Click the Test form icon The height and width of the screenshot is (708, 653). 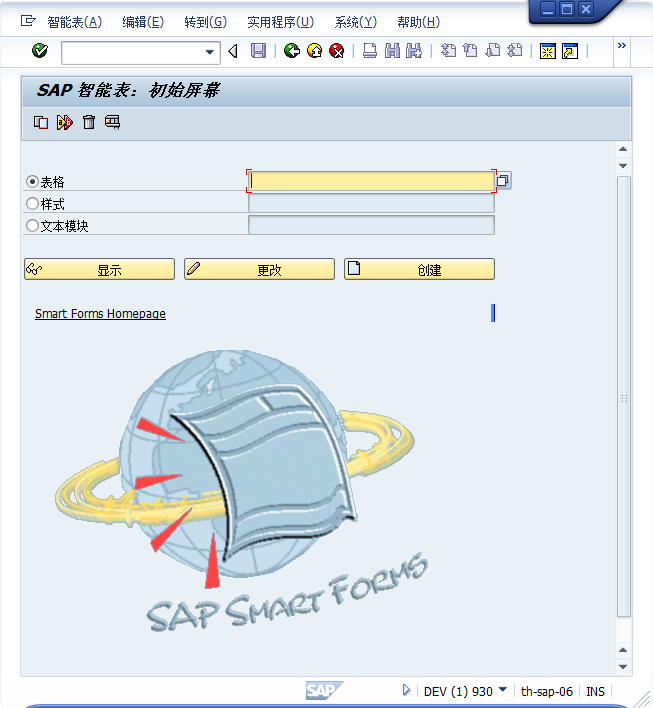tap(112, 122)
